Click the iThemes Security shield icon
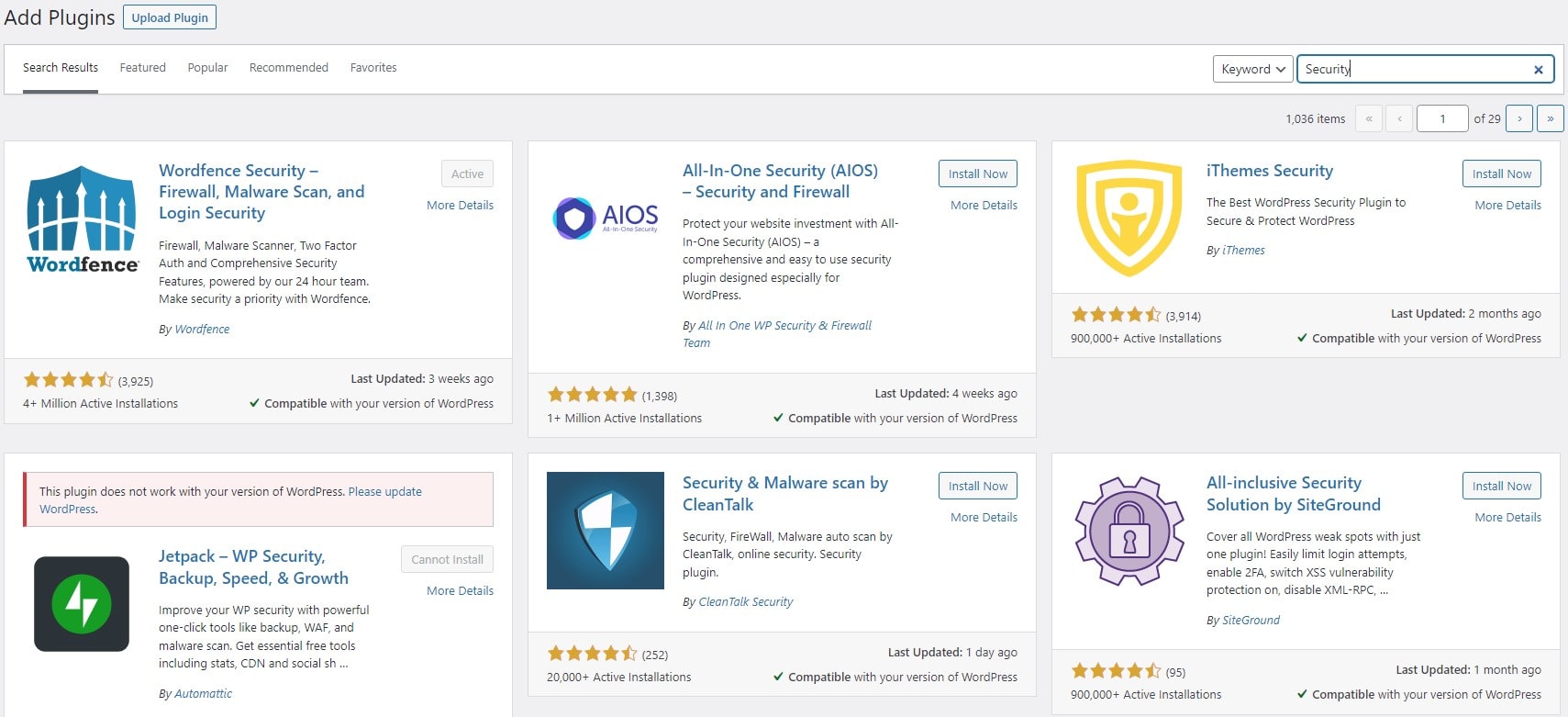This screenshot has height=717, width=1568. pyautogui.click(x=1129, y=218)
